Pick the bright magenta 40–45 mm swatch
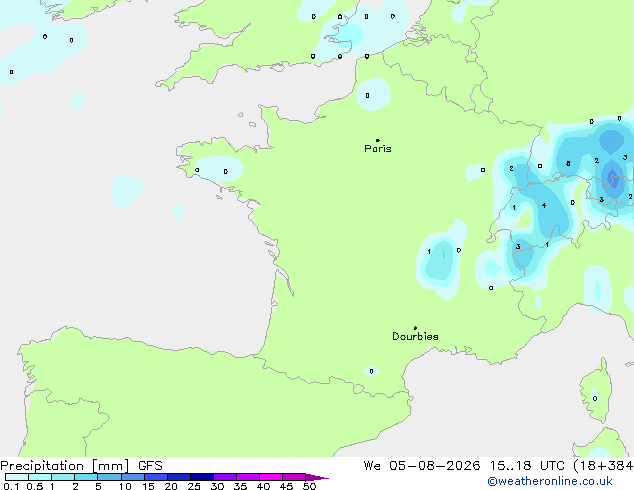Viewport: 634px width, 490px height. pyautogui.click(x=271, y=477)
